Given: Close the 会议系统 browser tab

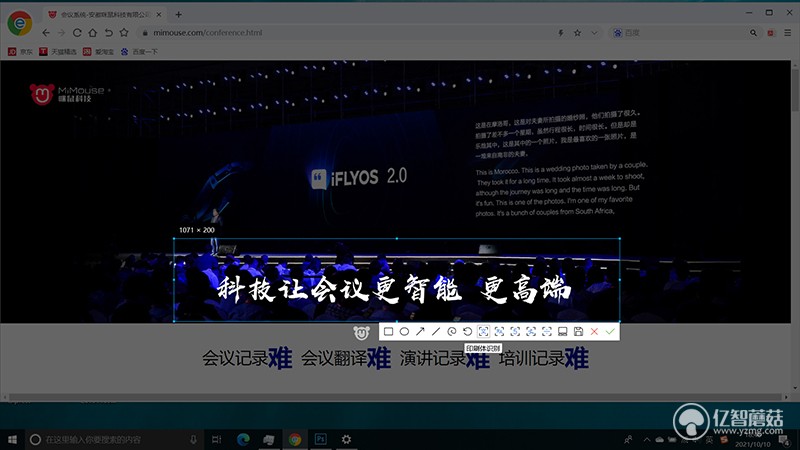Looking at the screenshot, I should pos(159,15).
